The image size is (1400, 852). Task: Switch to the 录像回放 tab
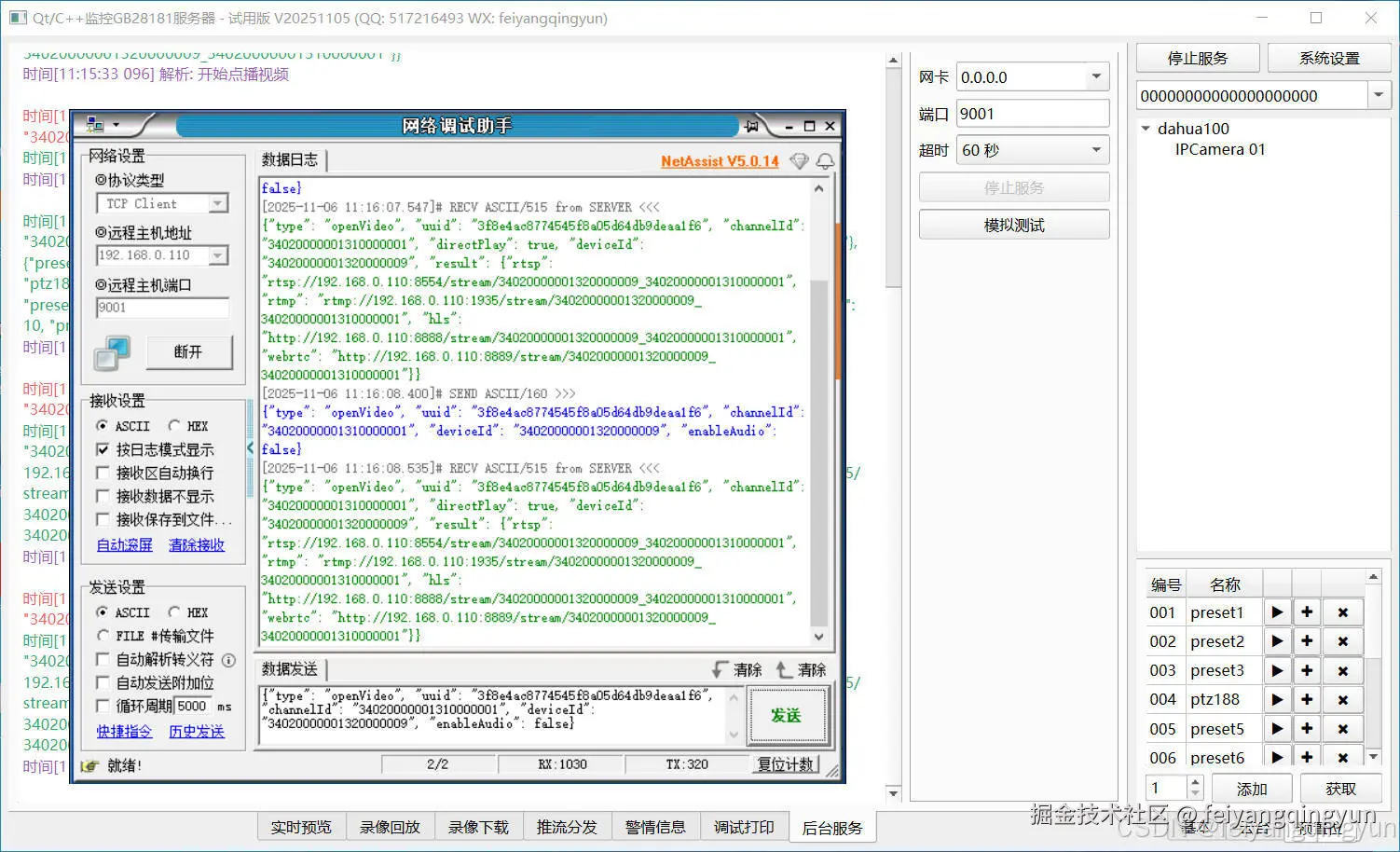click(x=390, y=827)
